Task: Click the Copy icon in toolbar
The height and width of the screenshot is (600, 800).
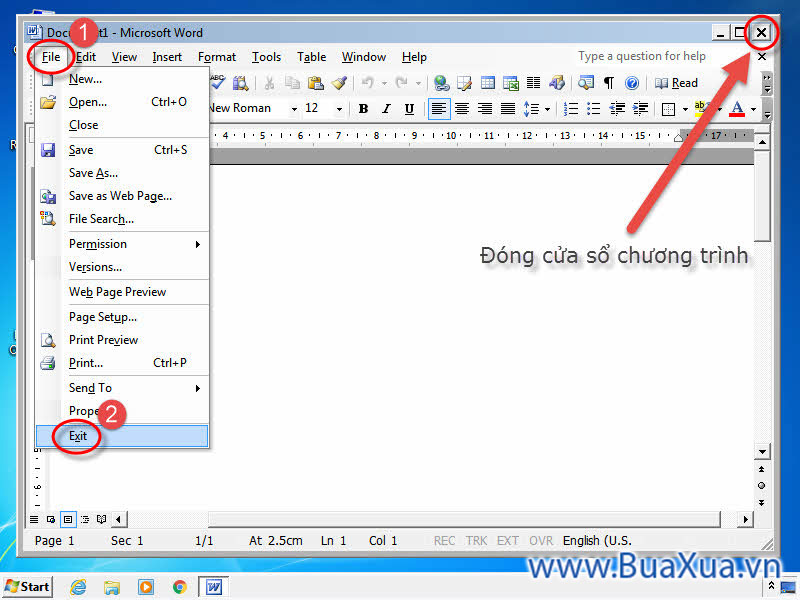Action: (292, 83)
